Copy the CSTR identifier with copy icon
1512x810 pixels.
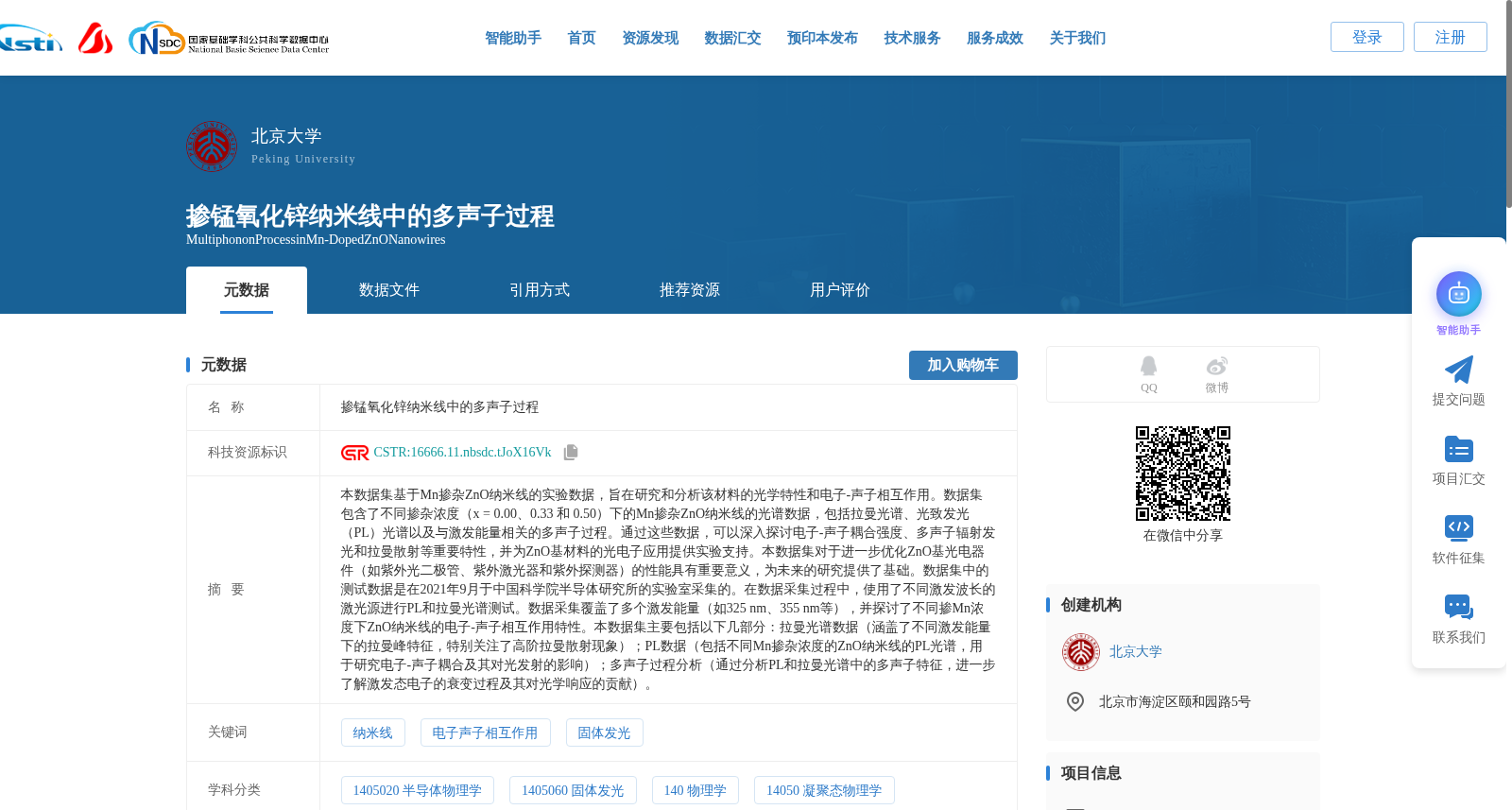(571, 453)
